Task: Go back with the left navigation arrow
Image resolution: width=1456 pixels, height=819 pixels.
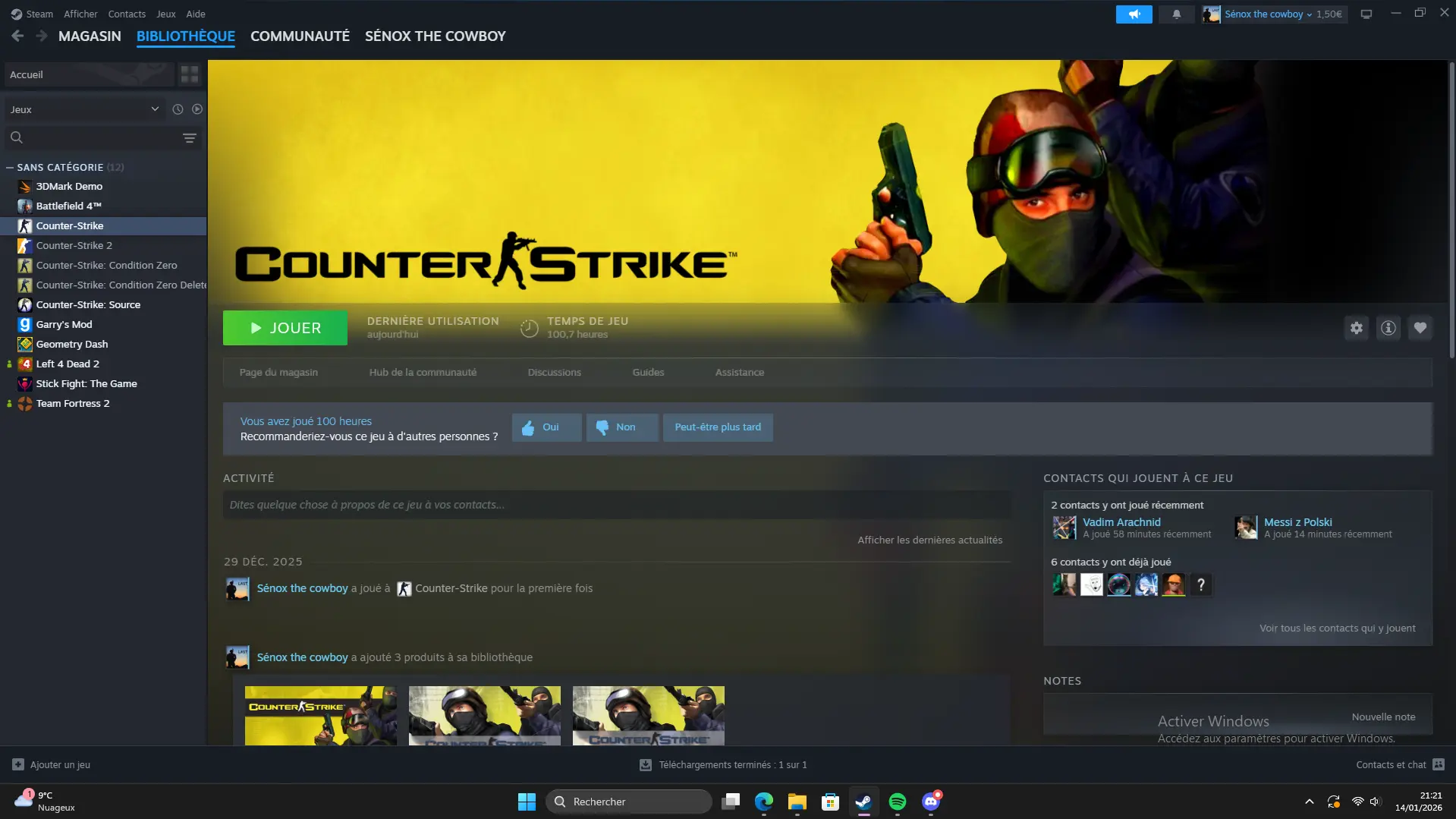Action: 17,36
